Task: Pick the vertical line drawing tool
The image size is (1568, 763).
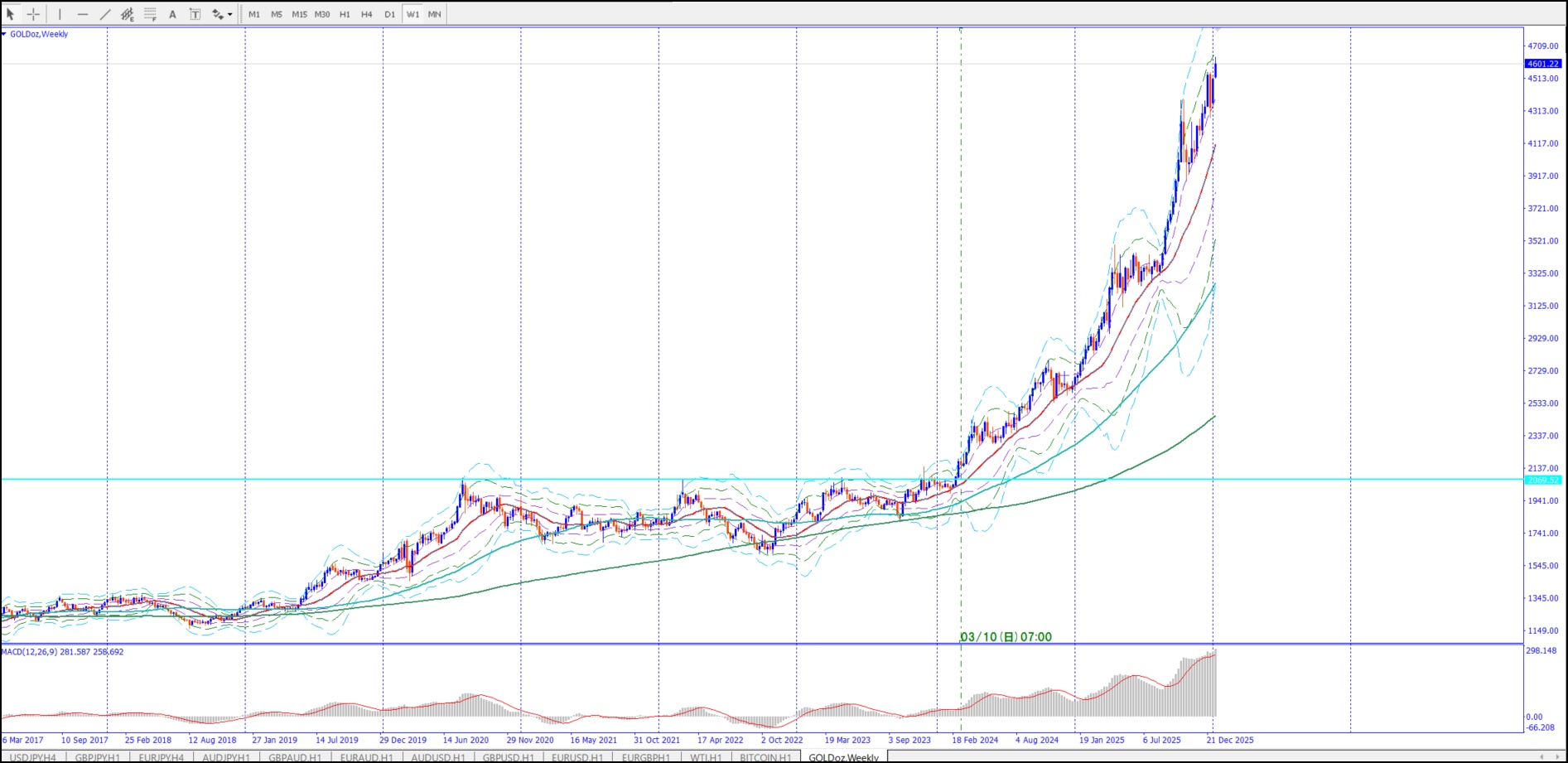Action: [60, 14]
